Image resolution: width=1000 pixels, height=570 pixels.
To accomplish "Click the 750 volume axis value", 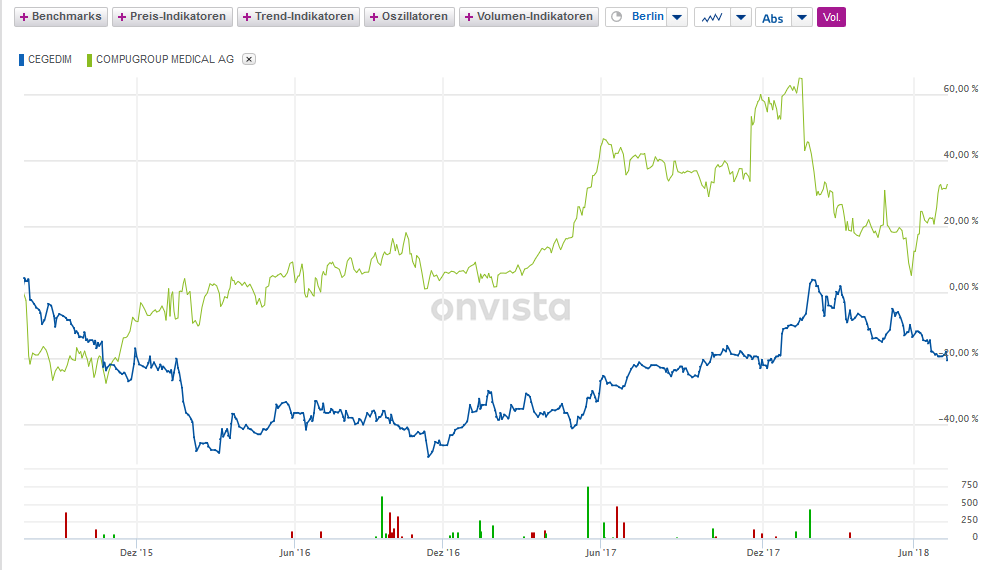I will click(969, 485).
